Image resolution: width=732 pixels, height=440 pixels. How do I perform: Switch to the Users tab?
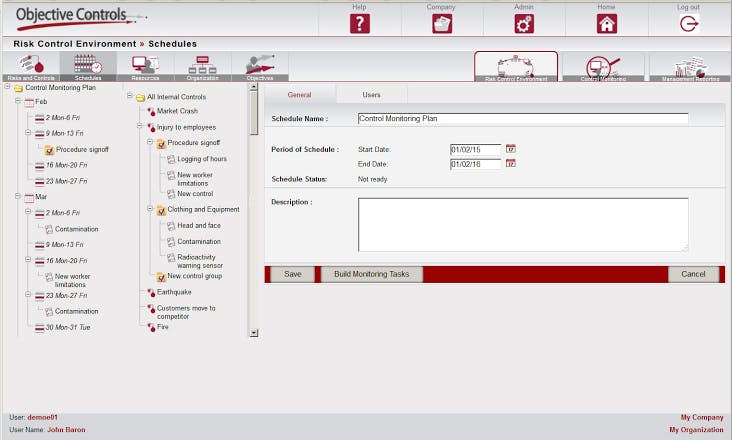pyautogui.click(x=372, y=95)
